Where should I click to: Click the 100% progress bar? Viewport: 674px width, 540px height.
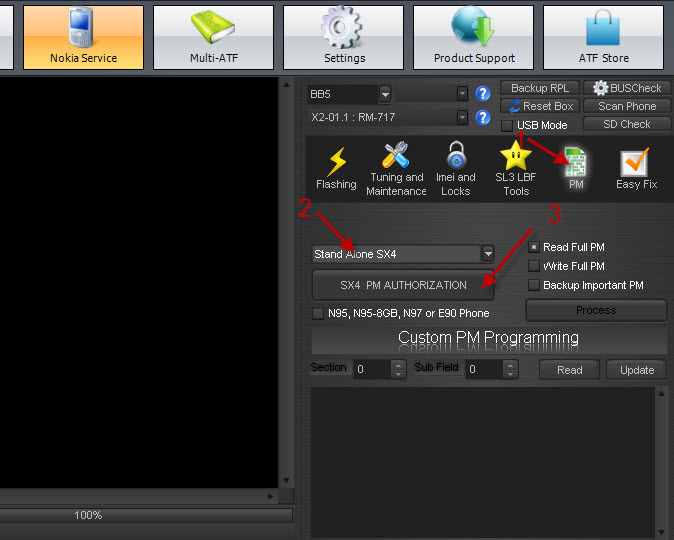tap(146, 515)
